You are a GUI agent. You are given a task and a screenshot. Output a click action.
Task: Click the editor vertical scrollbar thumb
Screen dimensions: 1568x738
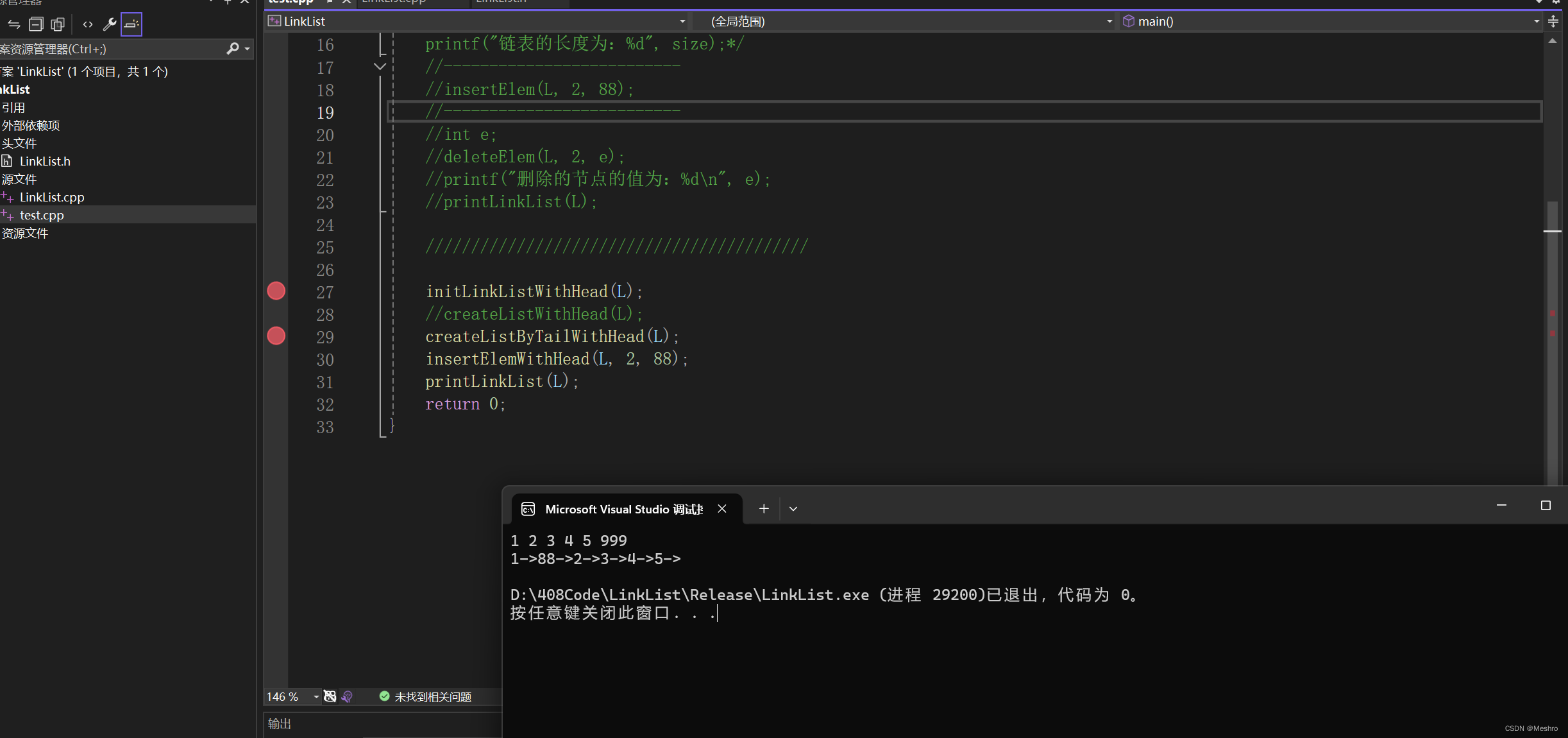coord(1553,343)
